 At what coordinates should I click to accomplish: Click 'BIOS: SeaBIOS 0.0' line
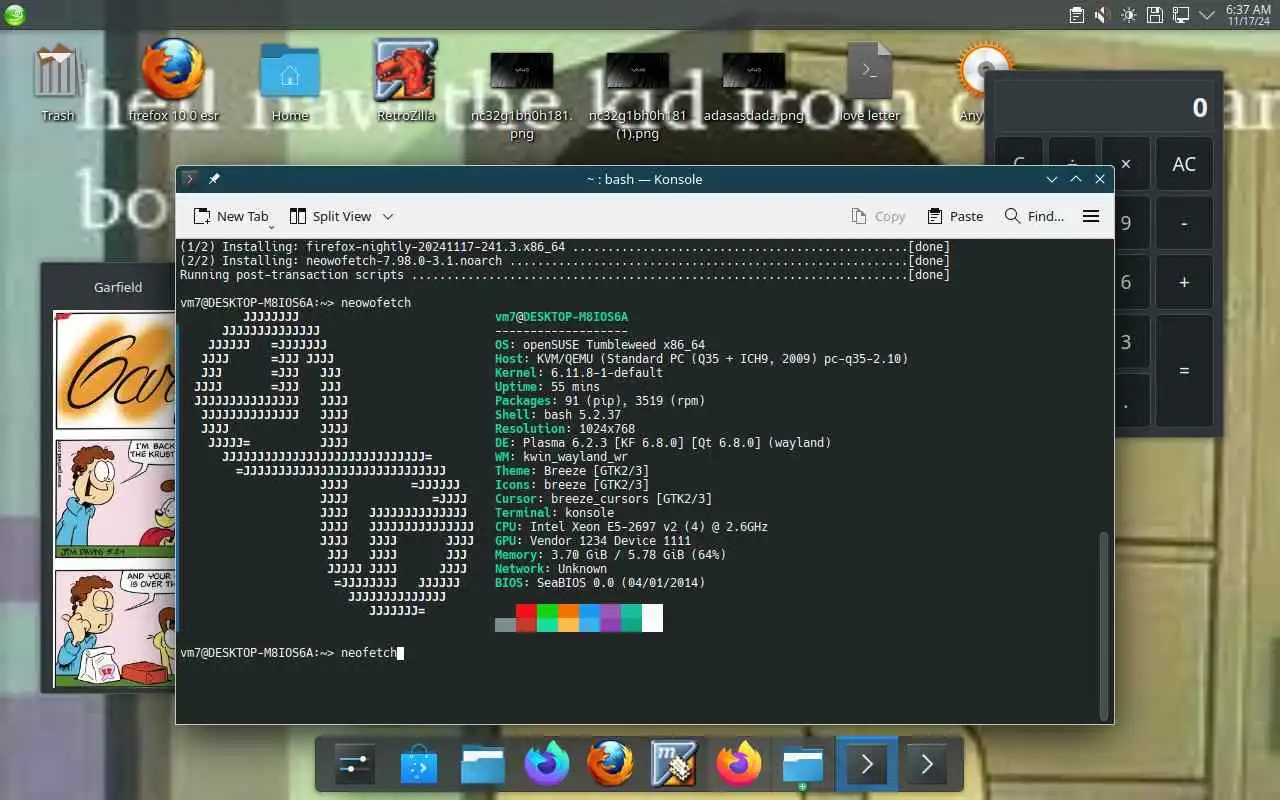pos(599,583)
